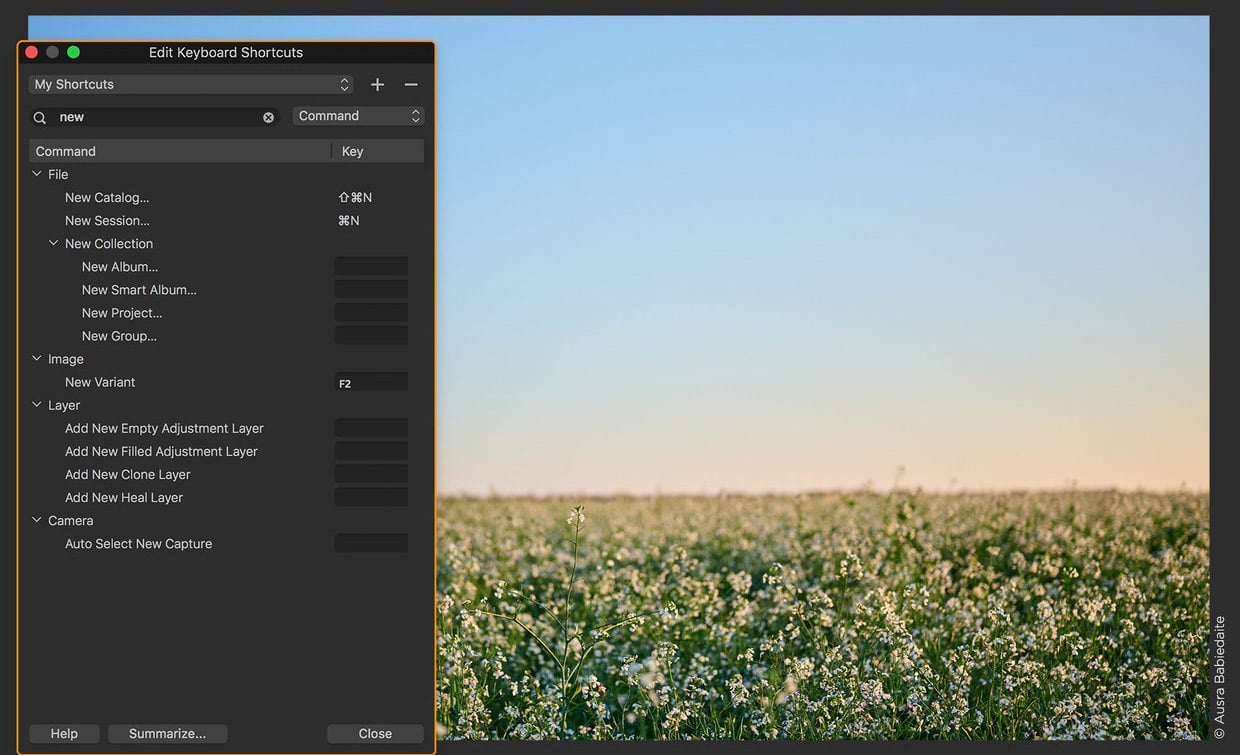1240x755 pixels.
Task: Click the key field for New Album...
Action: pos(371,267)
